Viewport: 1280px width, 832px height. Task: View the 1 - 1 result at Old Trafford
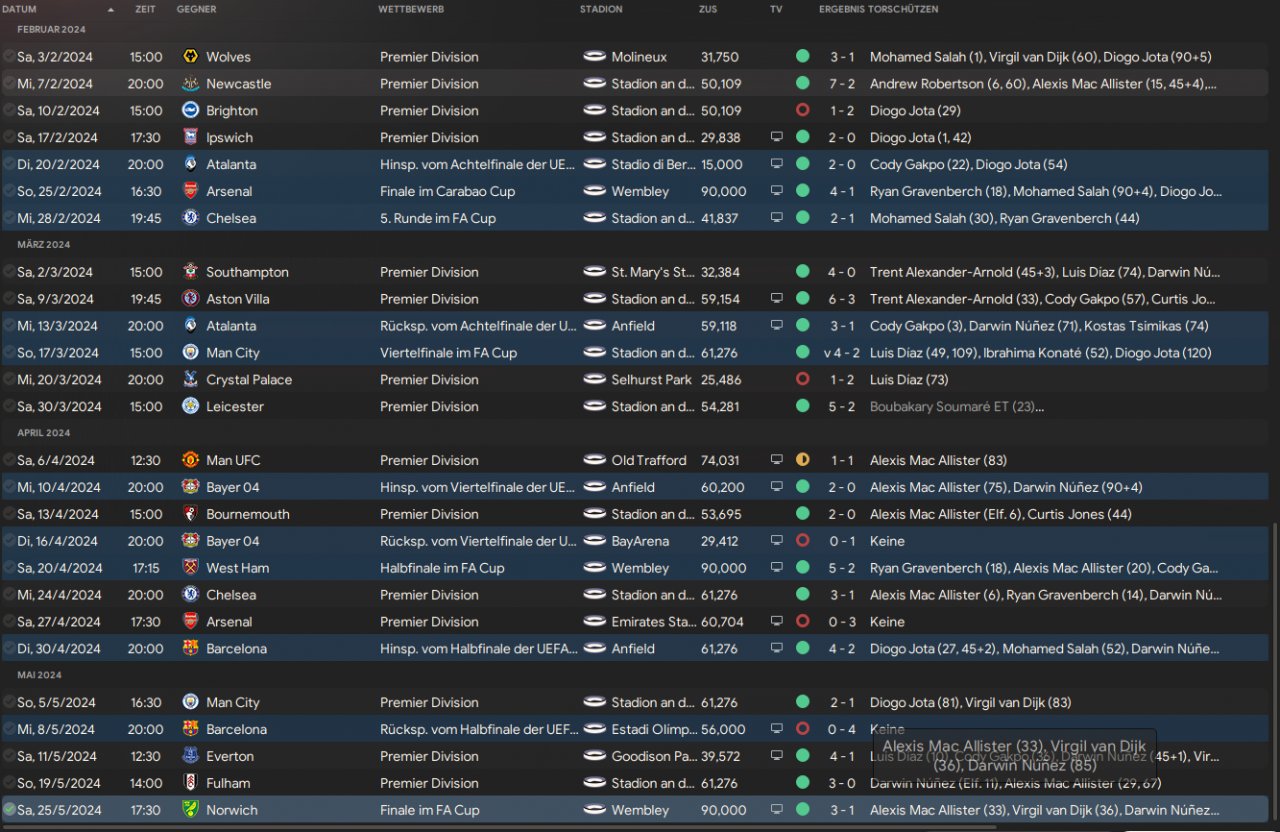click(841, 461)
